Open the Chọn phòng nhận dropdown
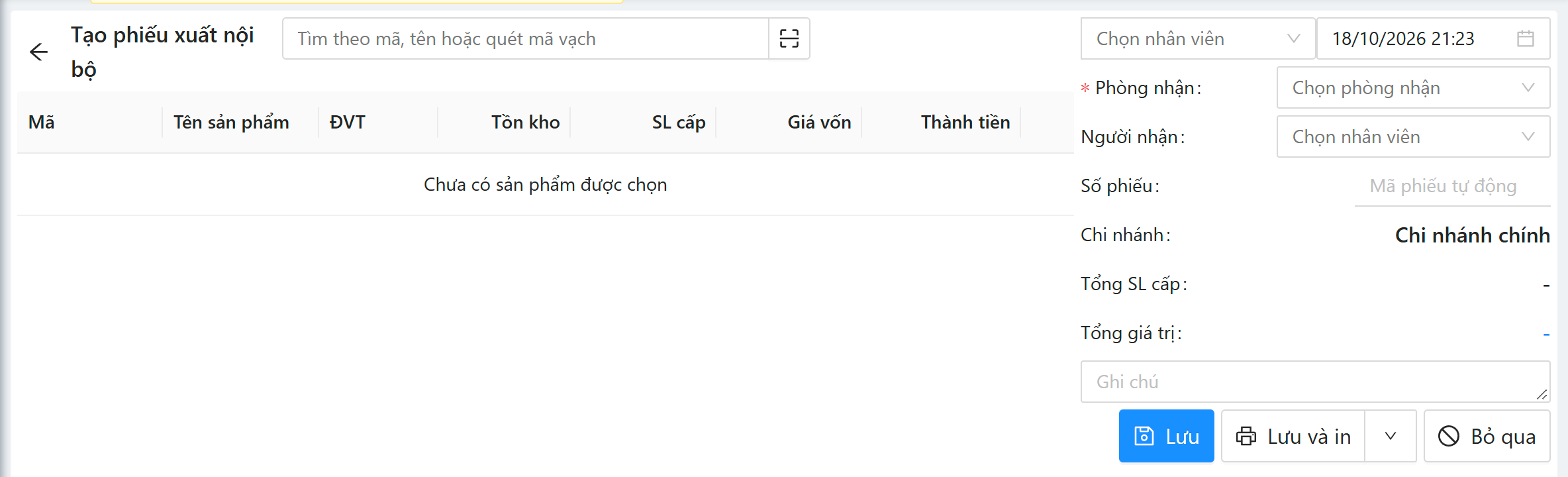This screenshot has height=477, width=1568. point(1413,87)
